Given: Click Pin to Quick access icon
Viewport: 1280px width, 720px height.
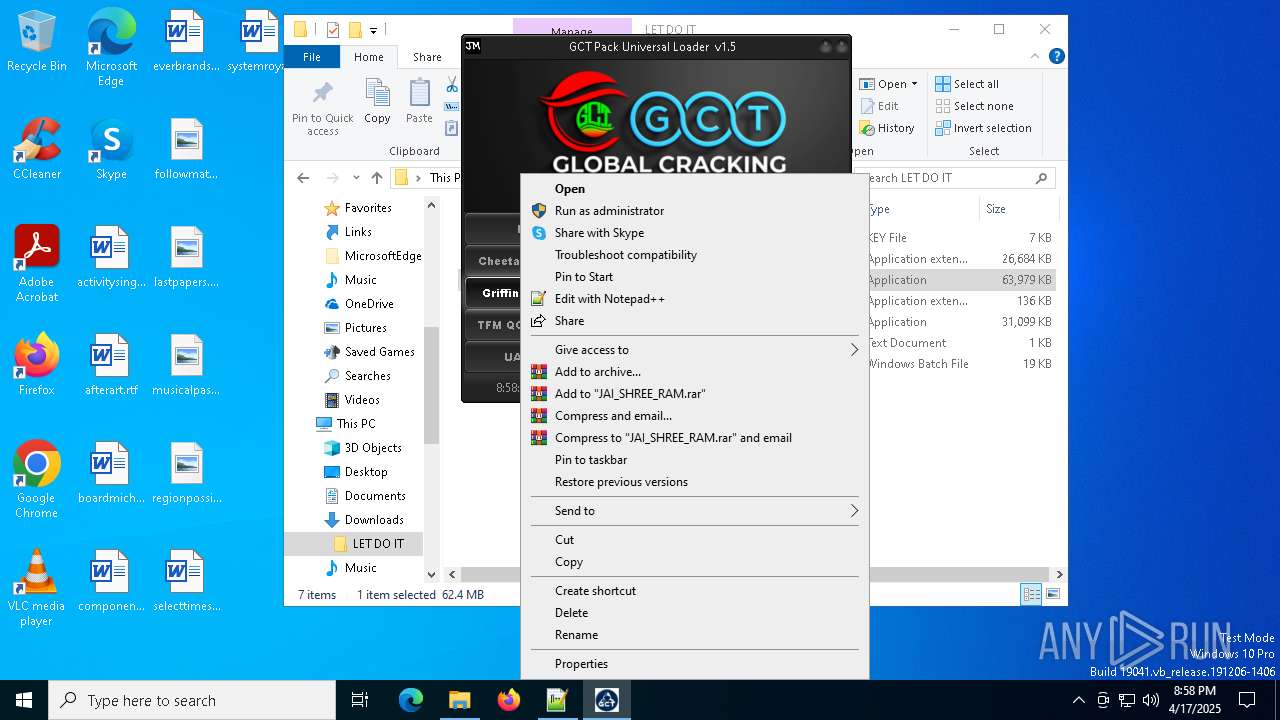Looking at the screenshot, I should point(322,108).
